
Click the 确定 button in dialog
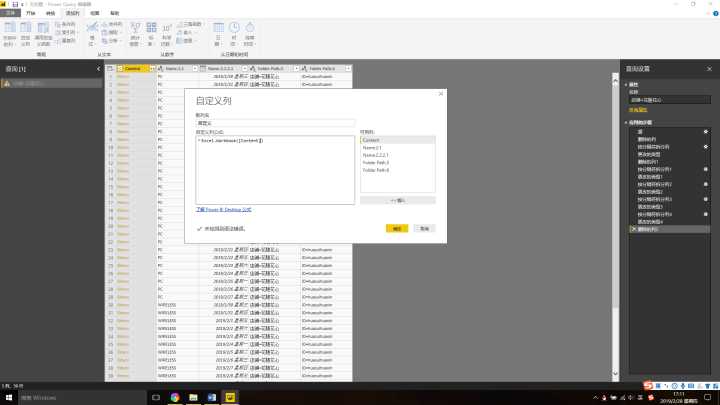pyautogui.click(x=397, y=228)
